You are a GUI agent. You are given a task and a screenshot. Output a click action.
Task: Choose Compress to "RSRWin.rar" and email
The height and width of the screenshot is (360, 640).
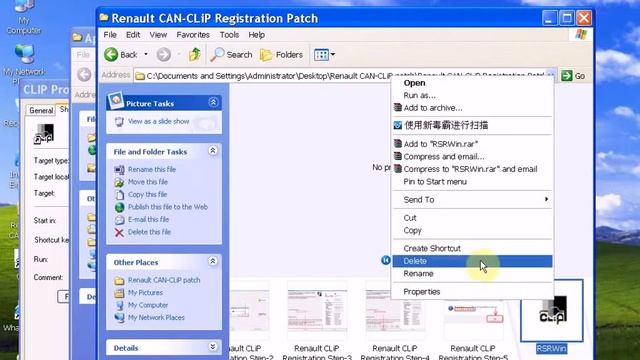point(472,169)
